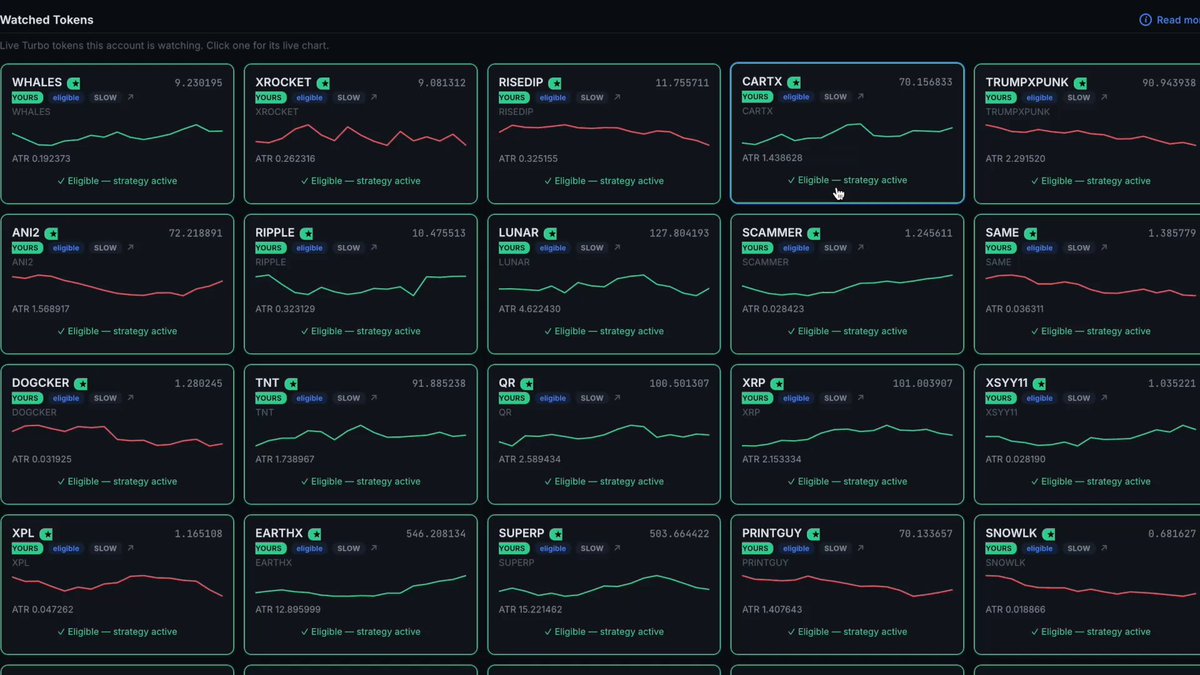Open the XROCKET sparkline chart
The image size is (1200, 675).
click(361, 135)
